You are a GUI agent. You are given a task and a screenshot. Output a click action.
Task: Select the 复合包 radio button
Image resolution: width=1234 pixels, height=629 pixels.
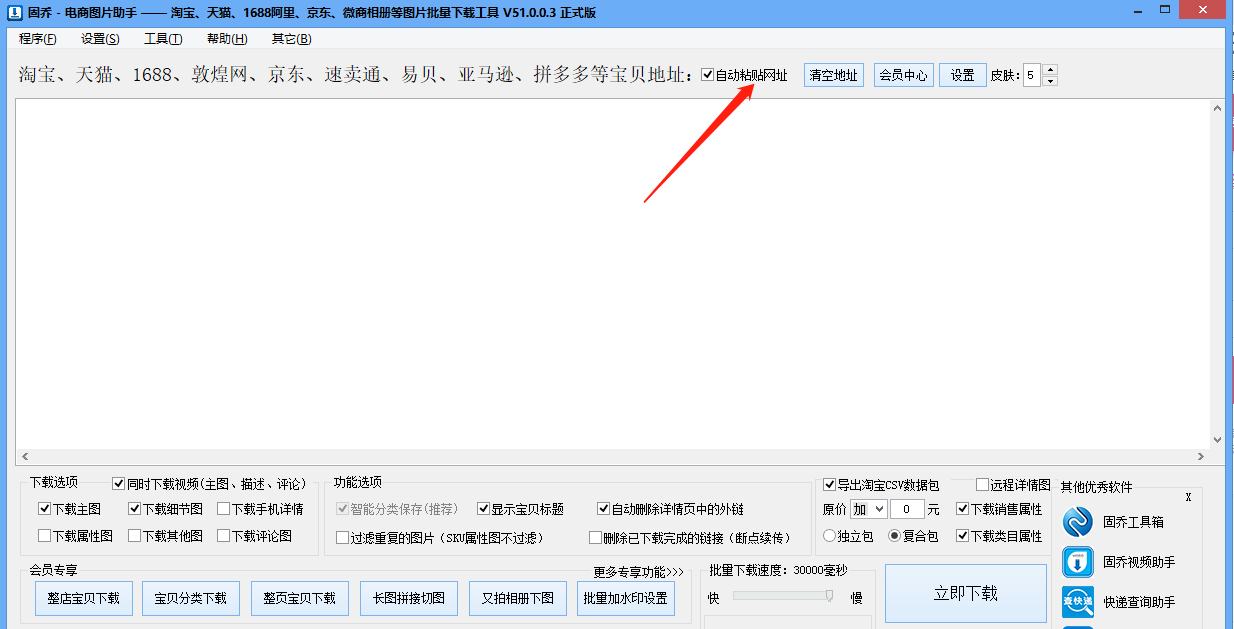894,536
